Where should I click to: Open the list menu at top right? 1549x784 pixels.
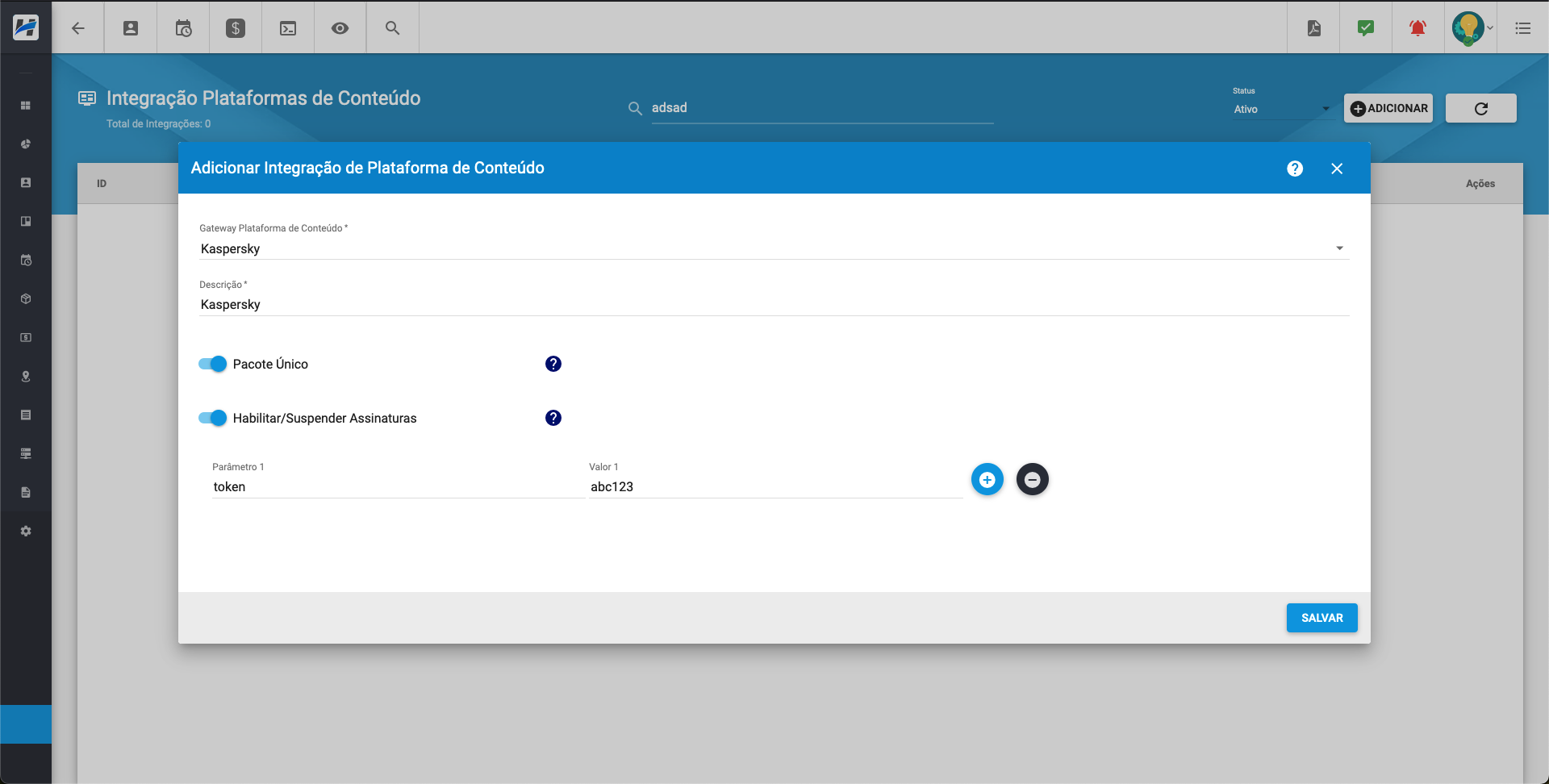[x=1523, y=28]
